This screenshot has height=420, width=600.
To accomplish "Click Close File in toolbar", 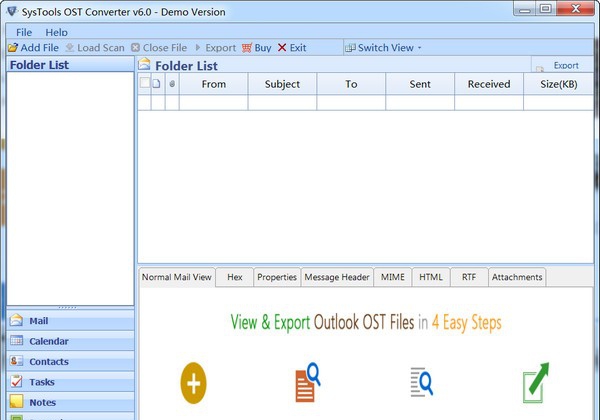I will pos(159,48).
